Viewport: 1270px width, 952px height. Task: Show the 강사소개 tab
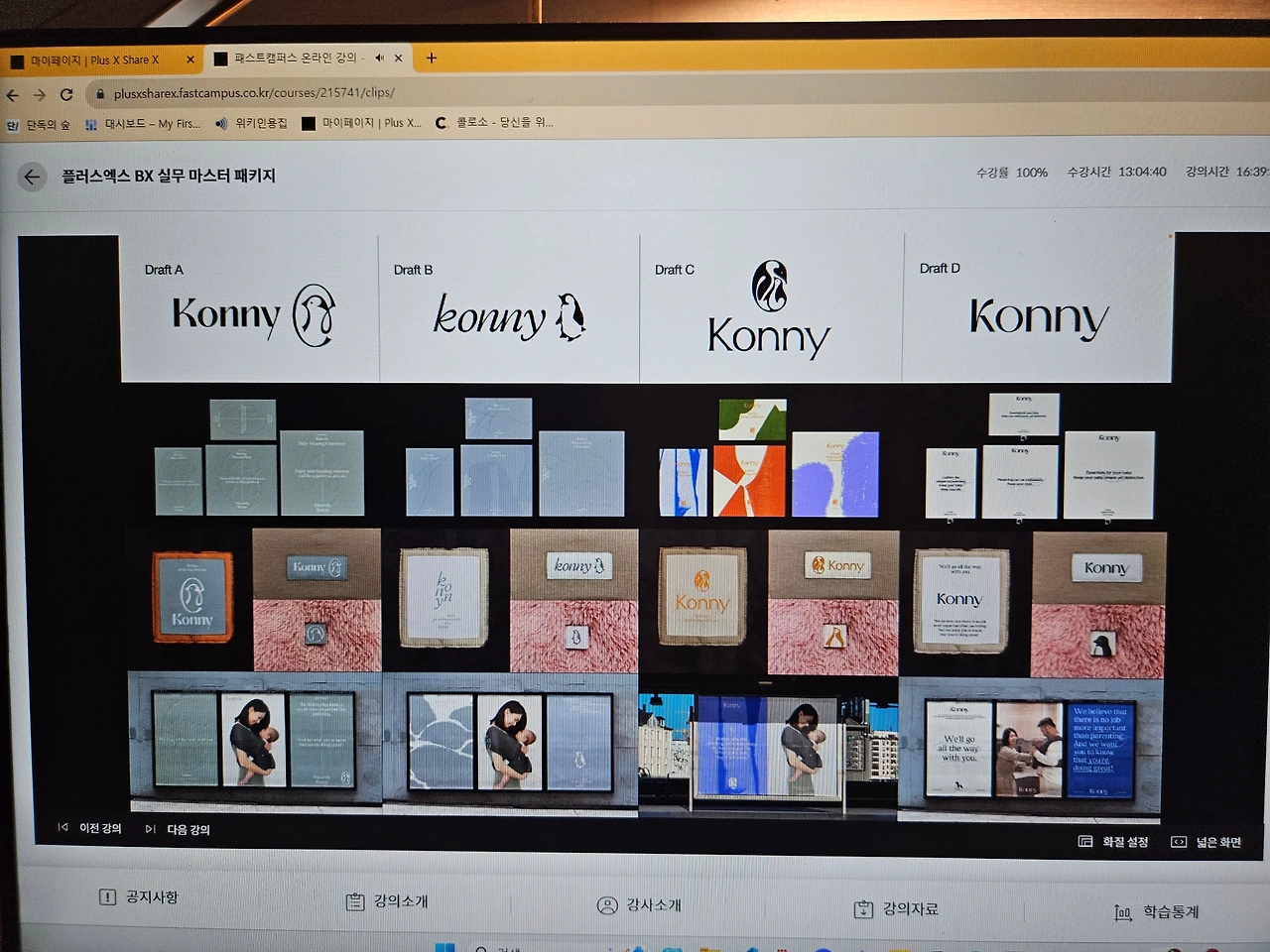pyautogui.click(x=639, y=905)
